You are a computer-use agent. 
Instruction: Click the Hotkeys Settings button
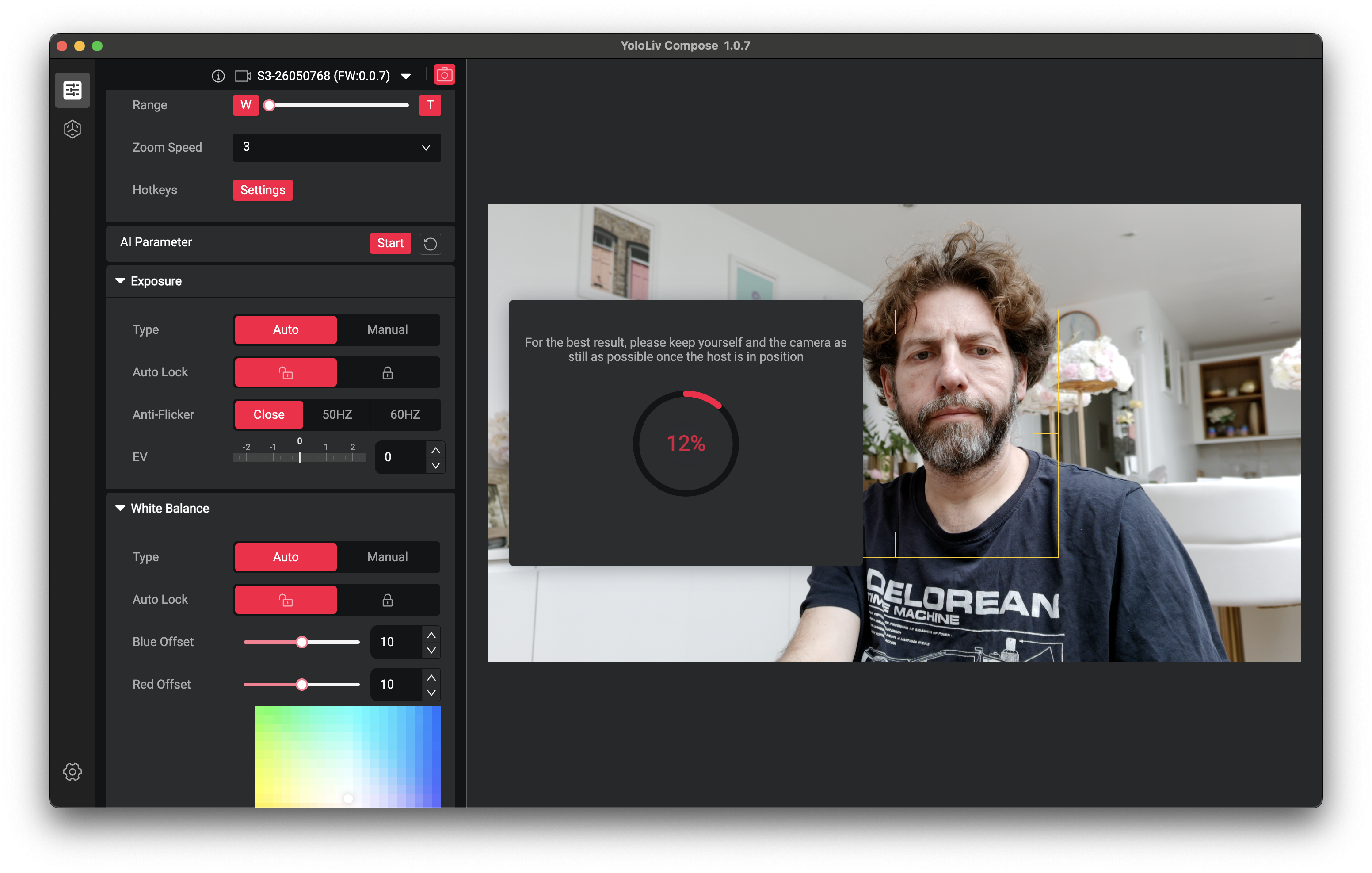tap(263, 190)
